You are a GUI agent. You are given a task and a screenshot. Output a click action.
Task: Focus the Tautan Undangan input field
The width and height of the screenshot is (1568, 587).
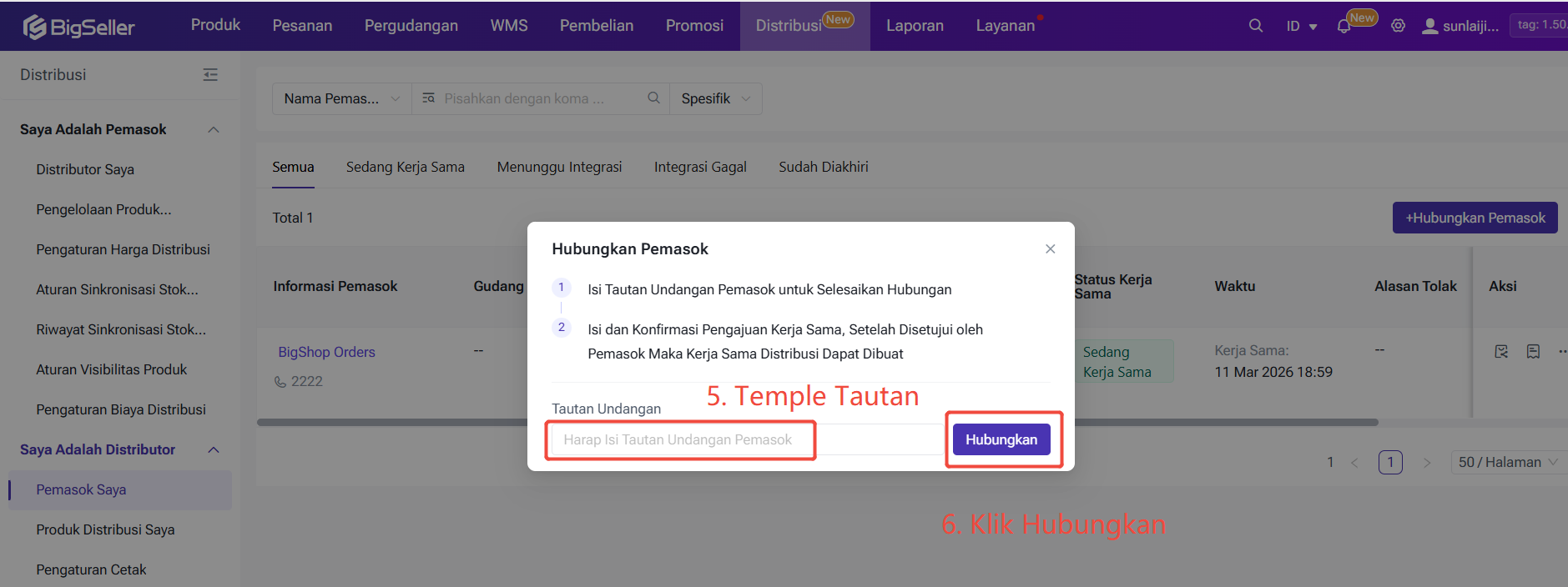click(x=748, y=439)
